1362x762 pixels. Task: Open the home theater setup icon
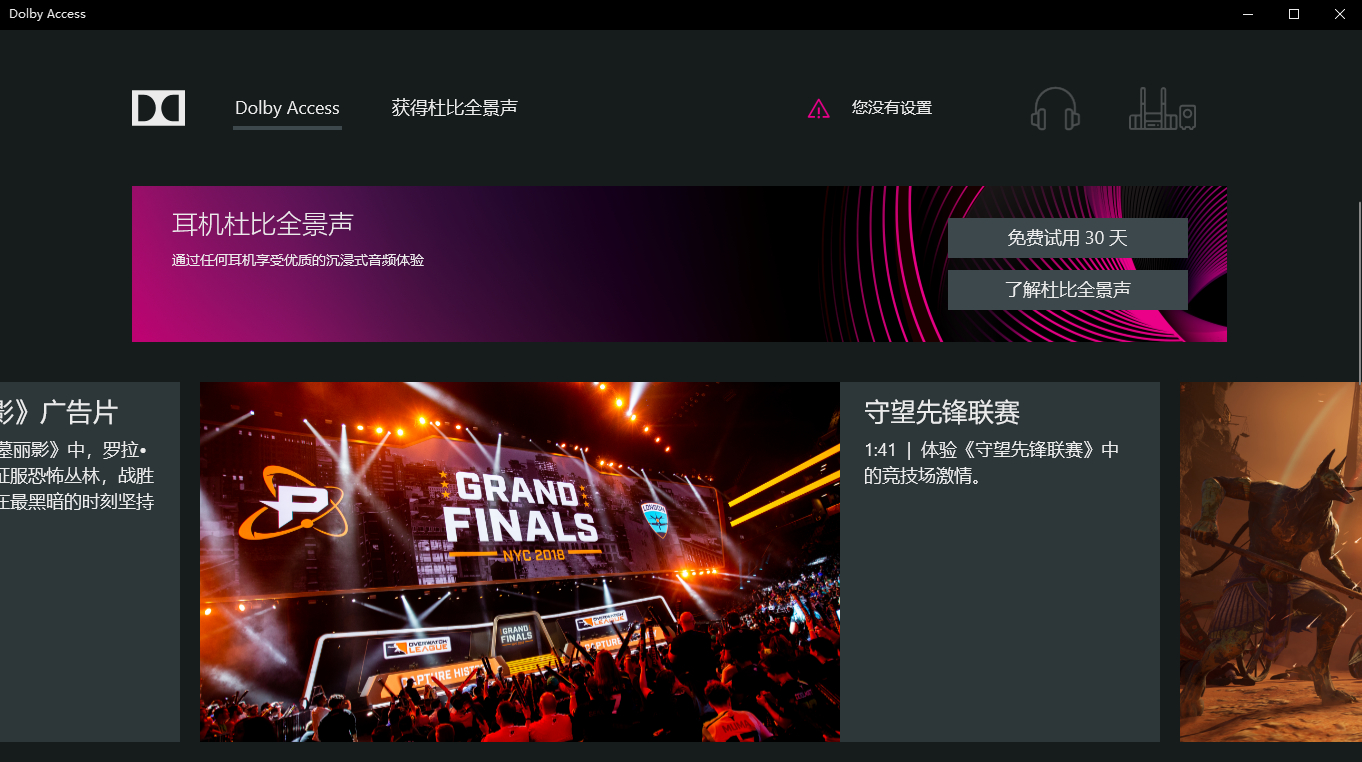point(1162,109)
